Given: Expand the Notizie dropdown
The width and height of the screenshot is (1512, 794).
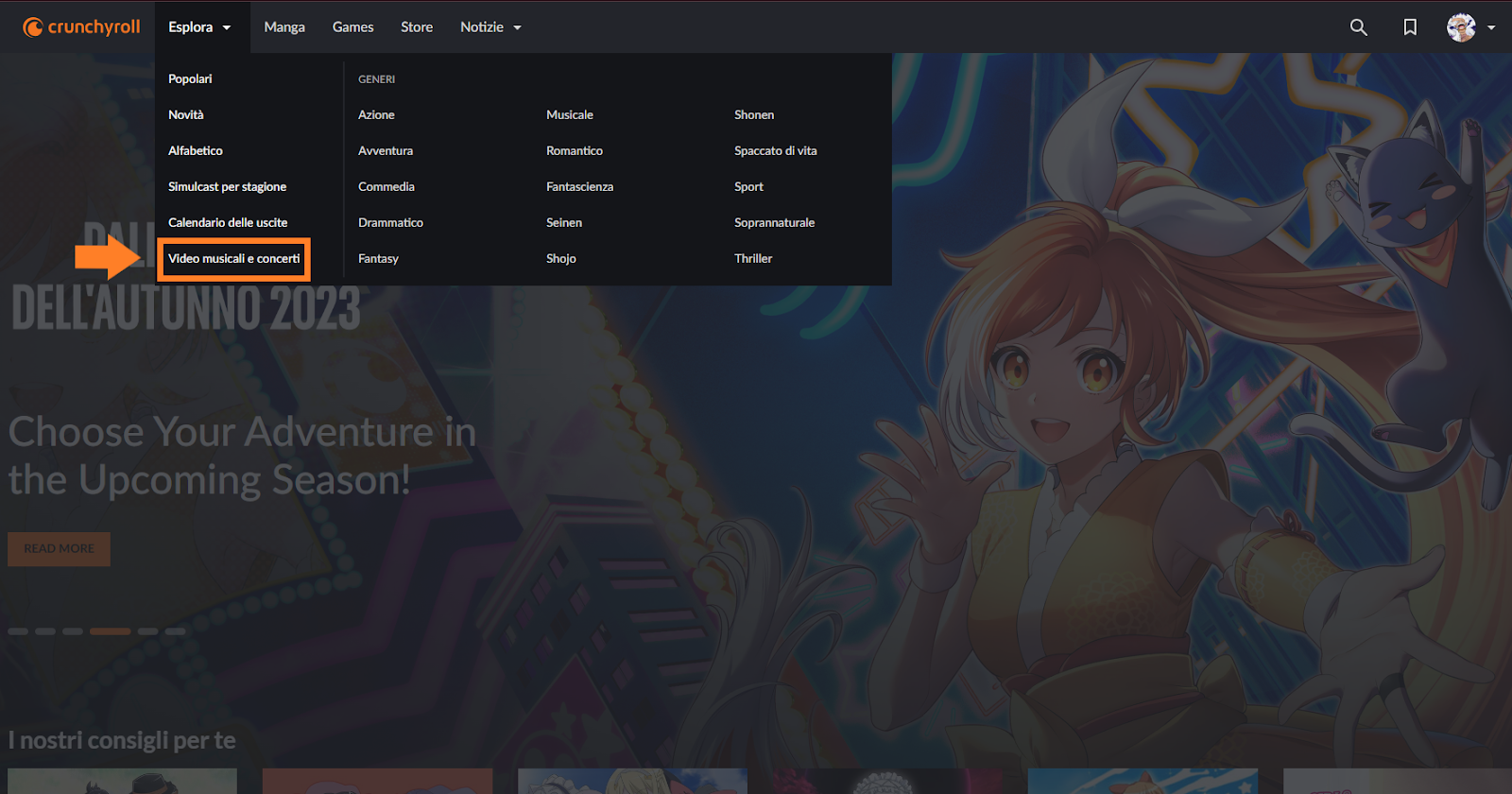Looking at the screenshot, I should [490, 26].
